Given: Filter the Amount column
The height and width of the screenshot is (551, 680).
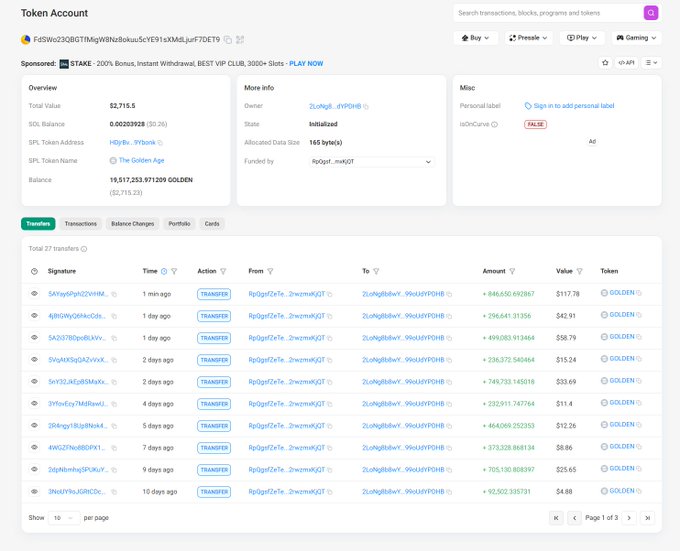Looking at the screenshot, I should pos(513,271).
